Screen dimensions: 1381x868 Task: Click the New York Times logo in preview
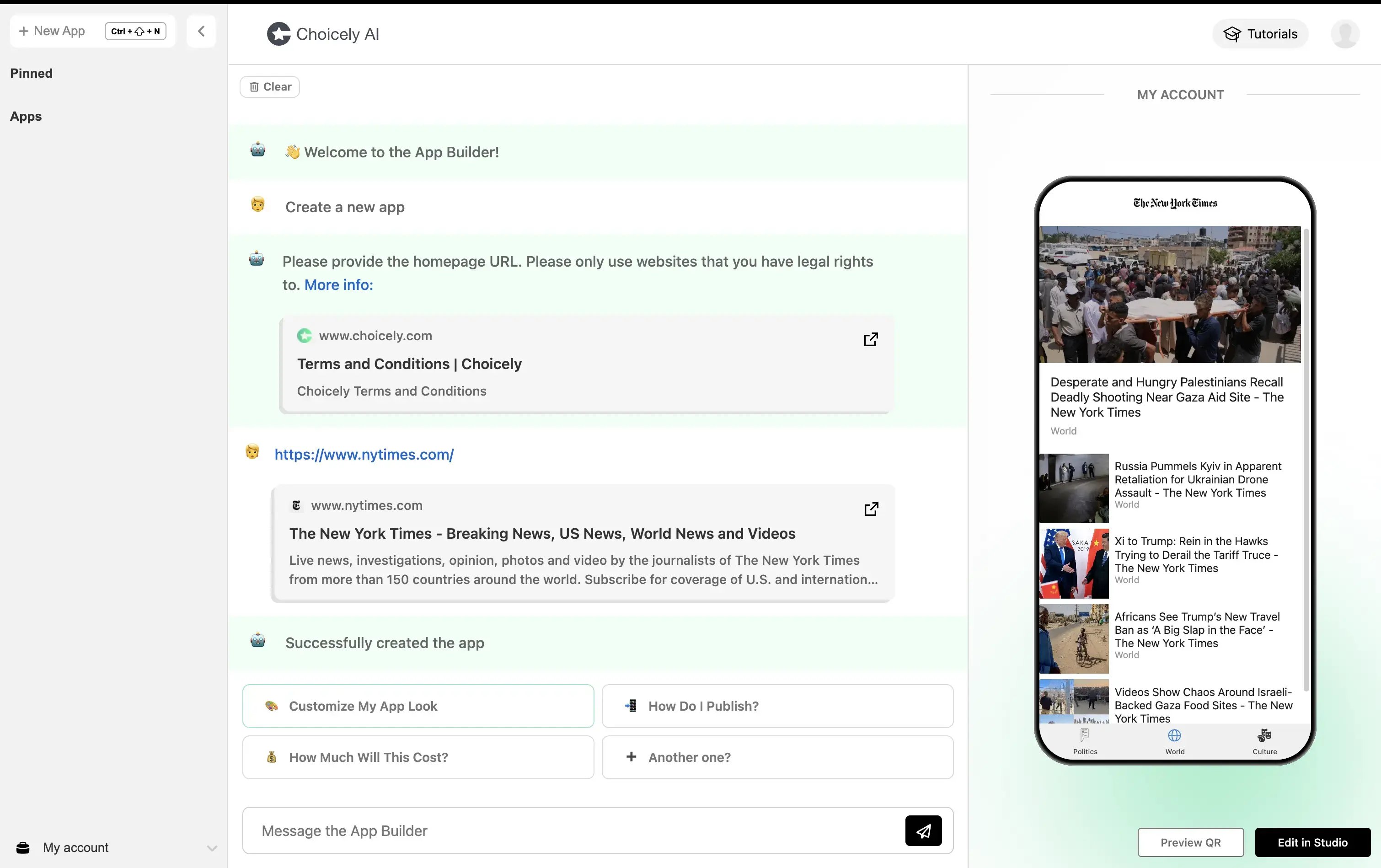click(x=1175, y=203)
